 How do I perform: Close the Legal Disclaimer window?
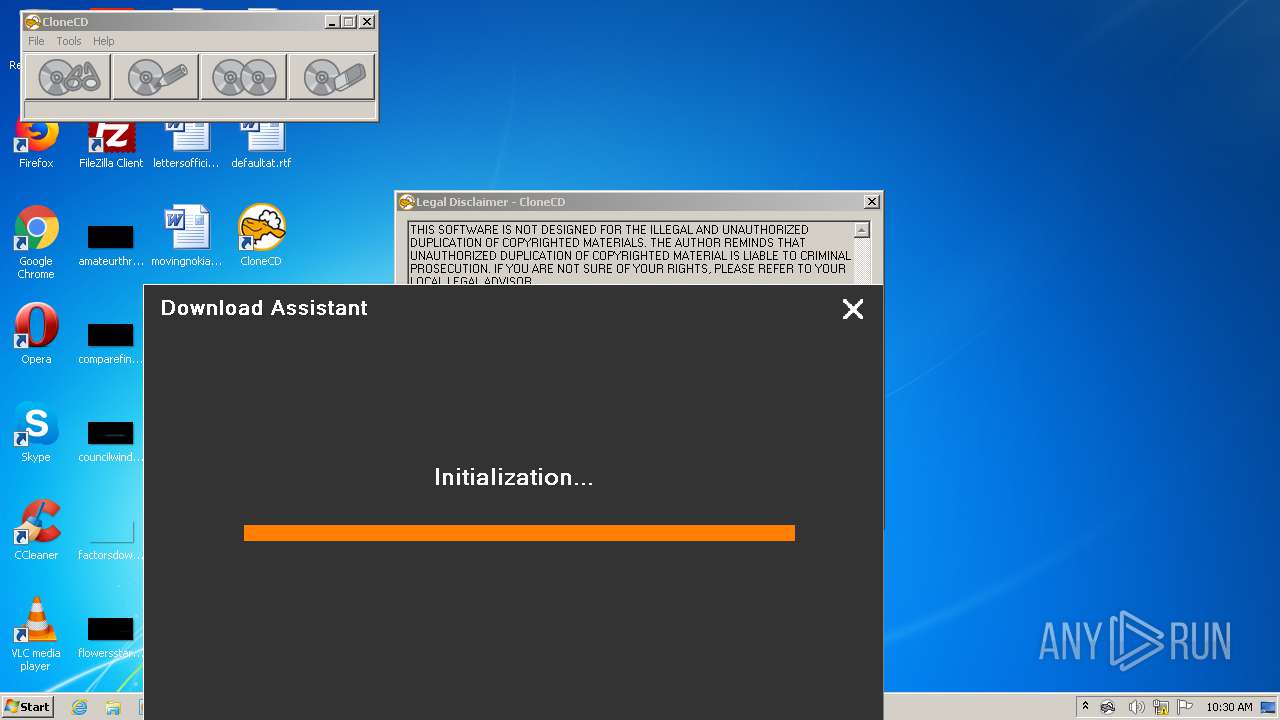872,202
